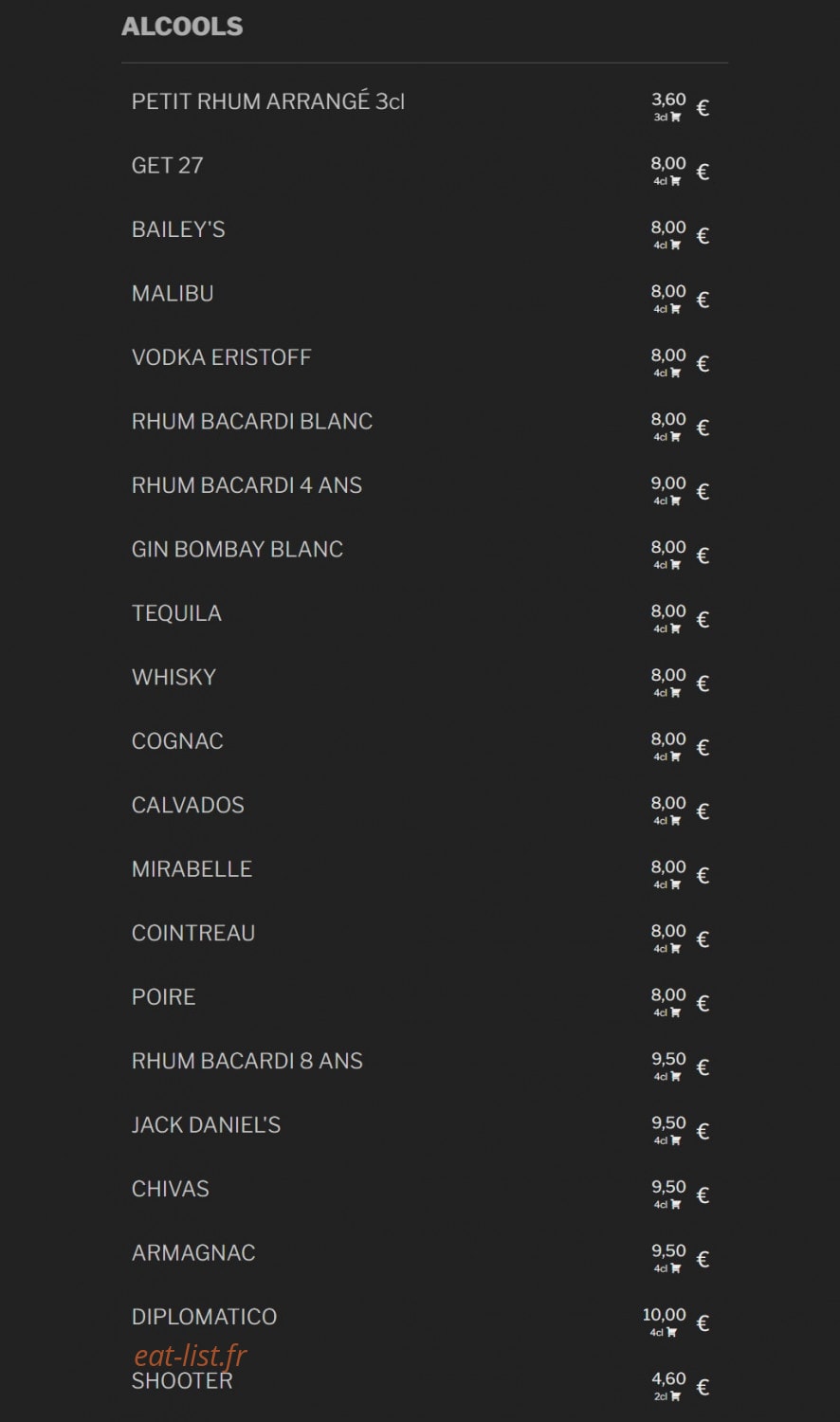Click the MIRABELLE item name
Image resolution: width=840 pixels, height=1422 pixels.
click(192, 868)
